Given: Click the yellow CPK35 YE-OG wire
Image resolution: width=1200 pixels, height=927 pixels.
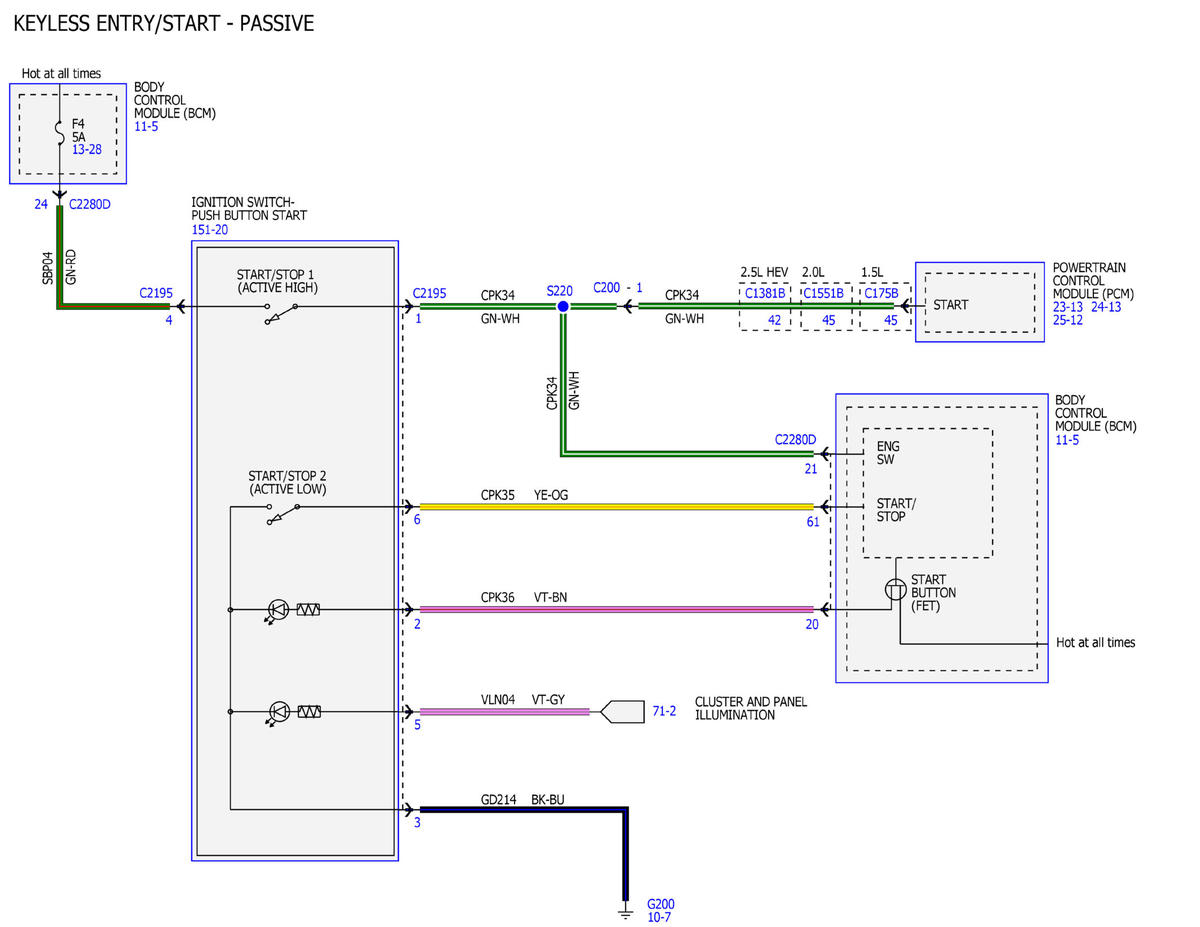Looking at the screenshot, I should (617, 507).
